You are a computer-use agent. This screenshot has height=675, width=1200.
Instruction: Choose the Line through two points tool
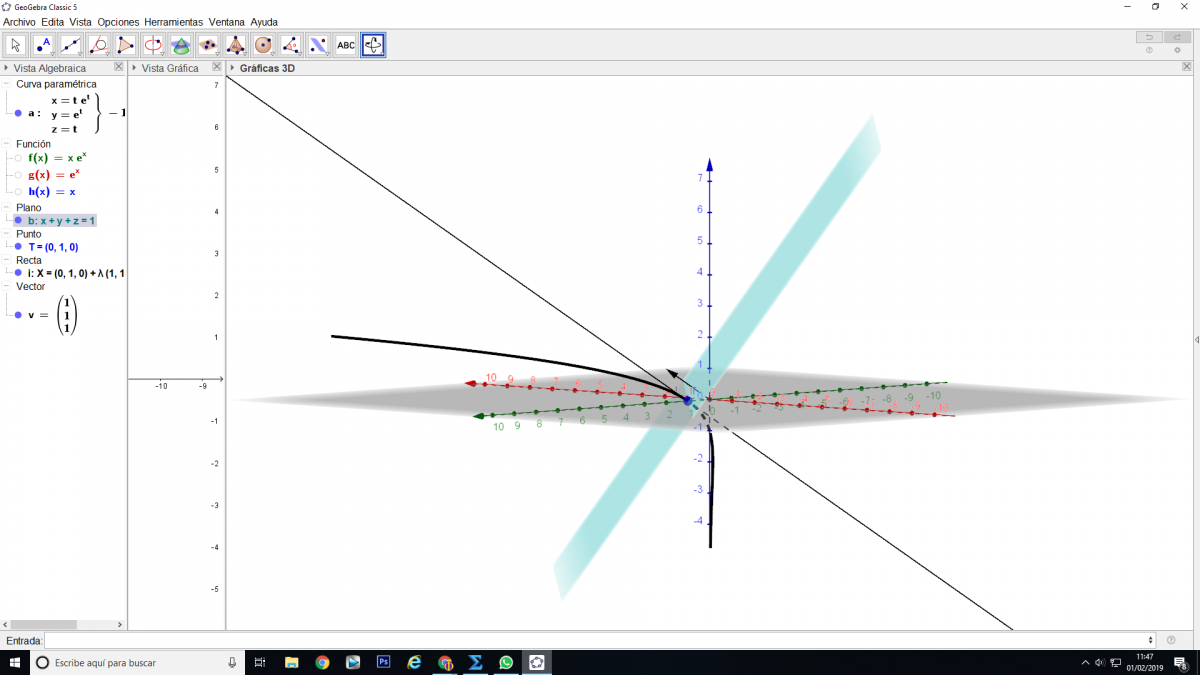pyautogui.click(x=71, y=45)
